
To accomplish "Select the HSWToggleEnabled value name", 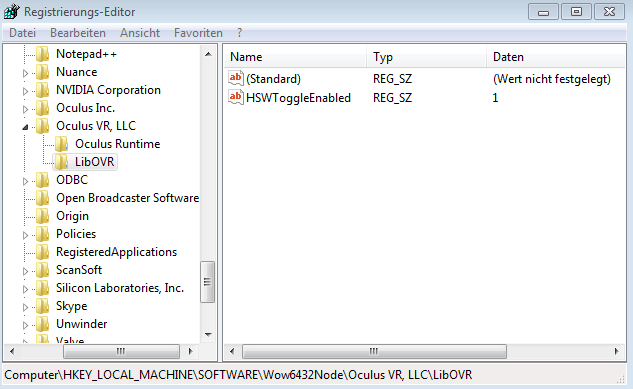I will 298,98.
